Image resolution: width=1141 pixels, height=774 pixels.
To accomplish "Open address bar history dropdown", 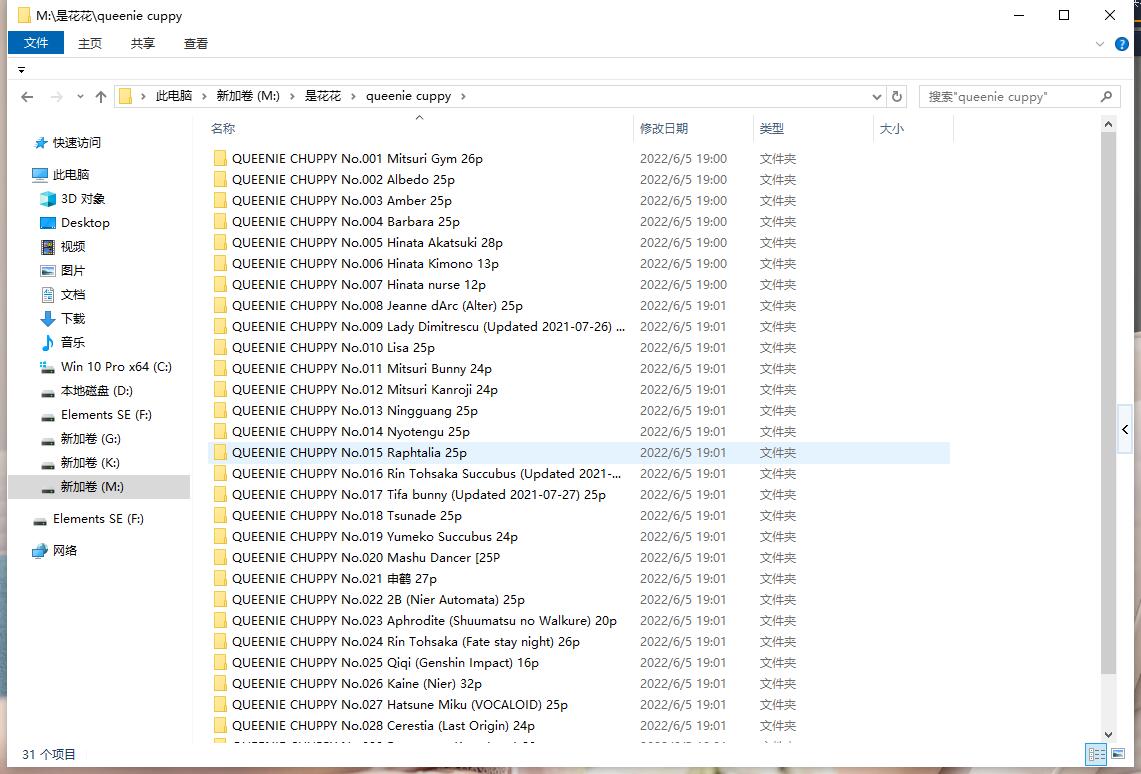I will (876, 97).
